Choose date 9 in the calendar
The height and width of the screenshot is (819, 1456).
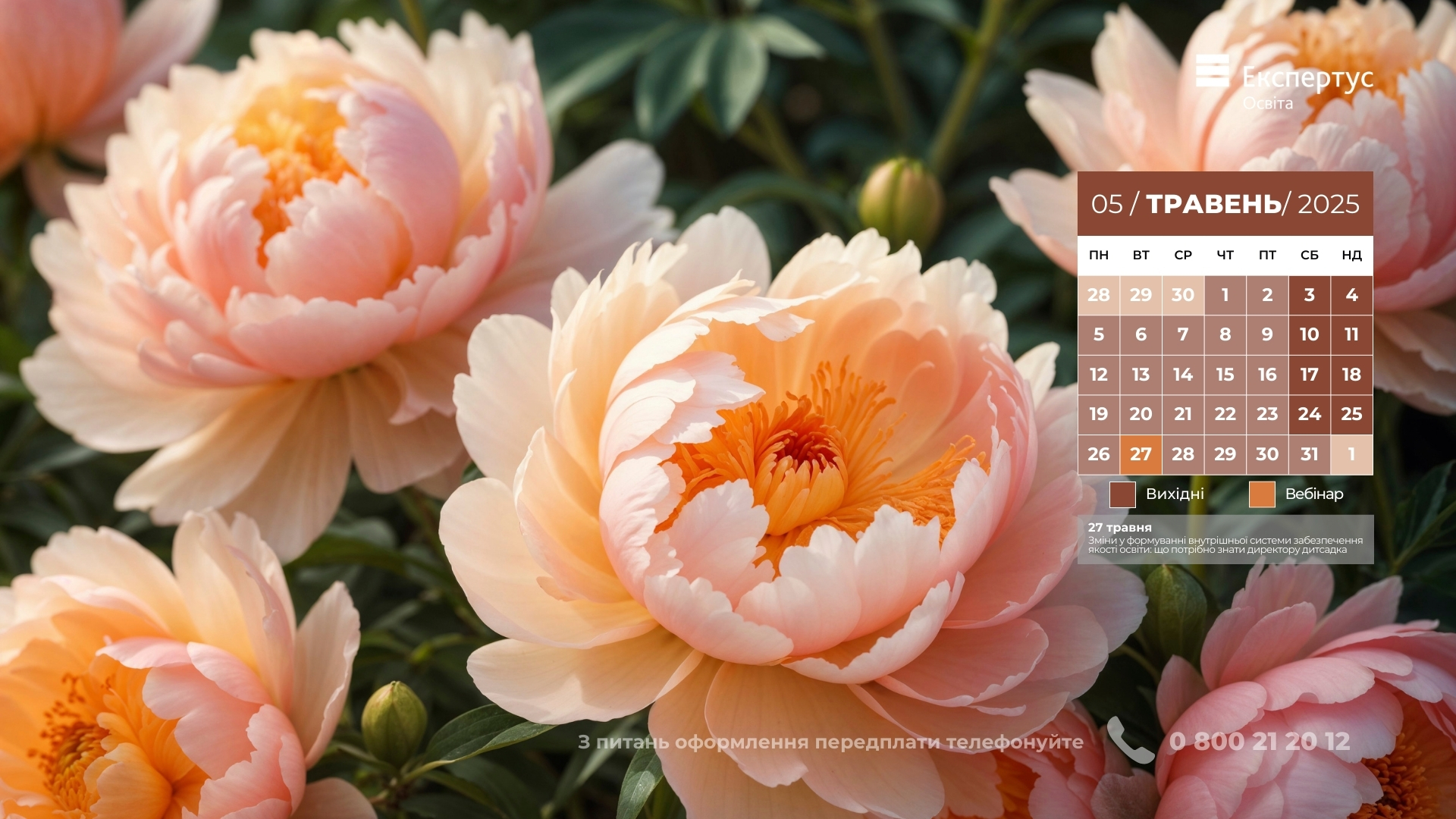tap(1267, 334)
